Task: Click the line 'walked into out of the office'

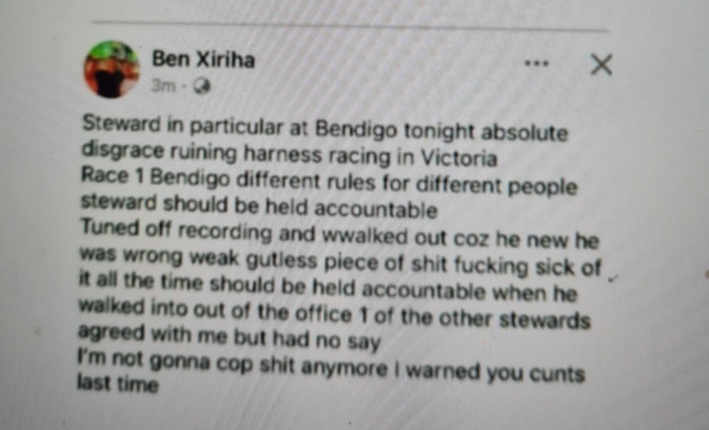Action: pos(335,314)
